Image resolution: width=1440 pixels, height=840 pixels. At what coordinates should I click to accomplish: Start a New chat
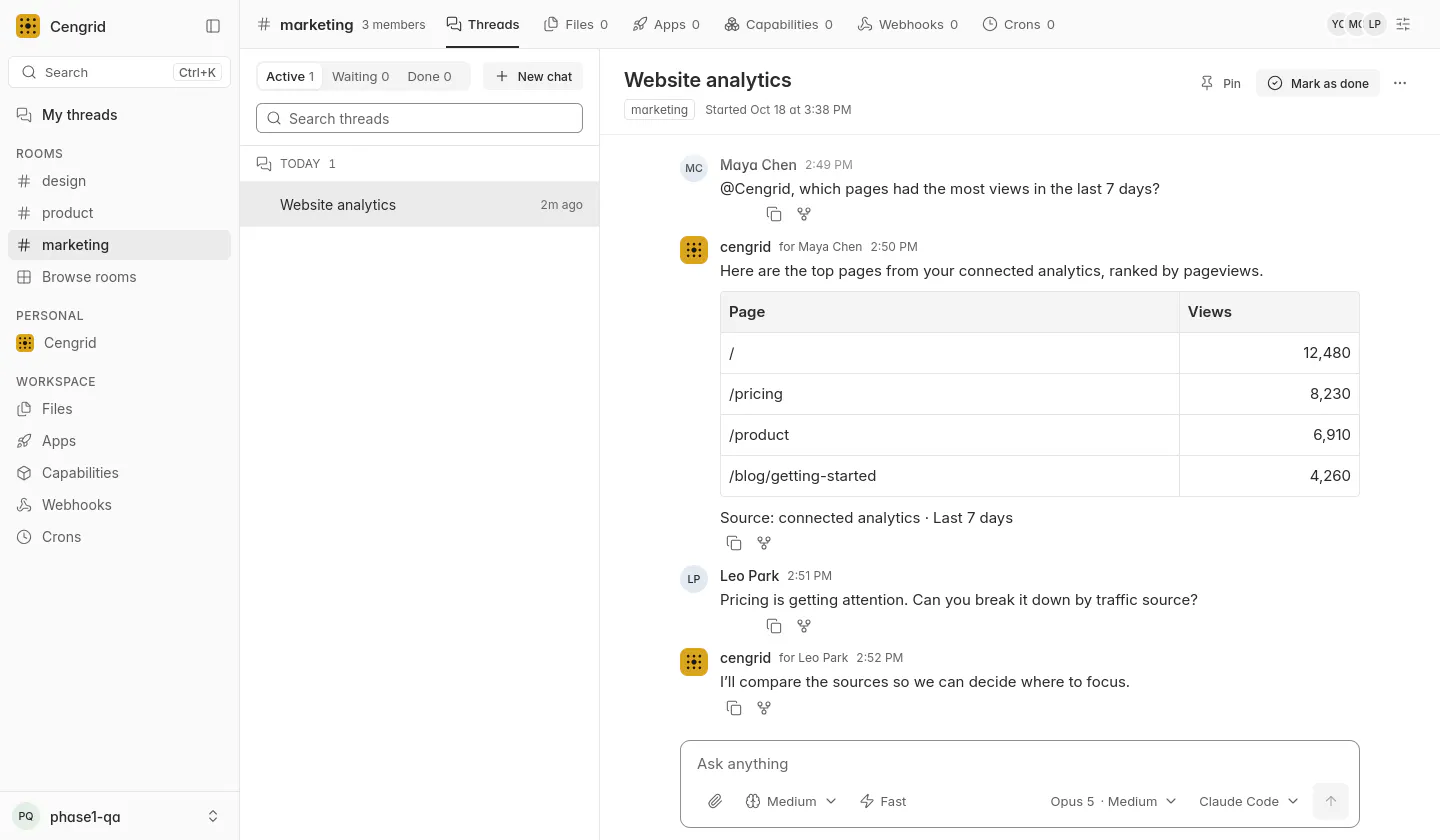pyautogui.click(x=533, y=76)
